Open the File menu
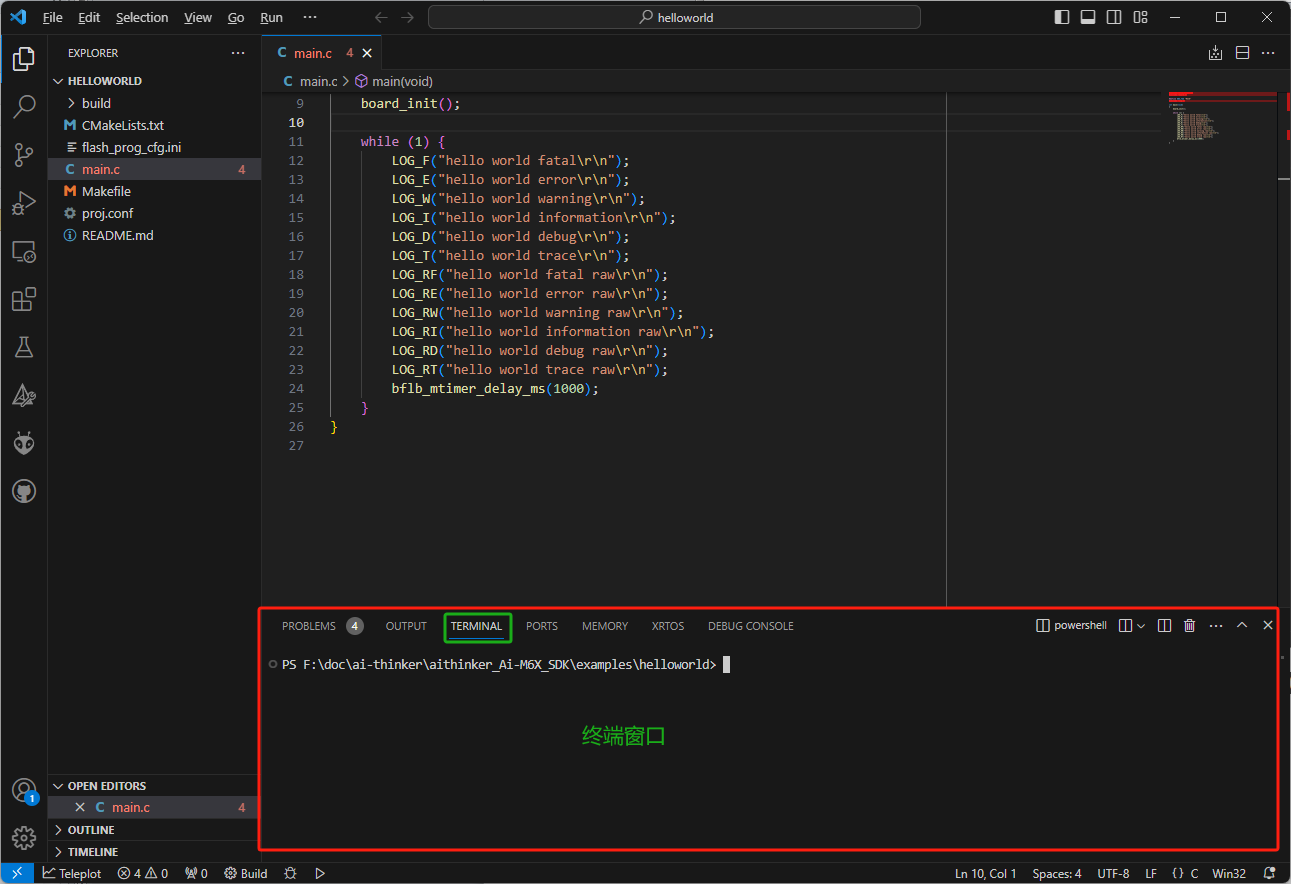 [x=53, y=17]
